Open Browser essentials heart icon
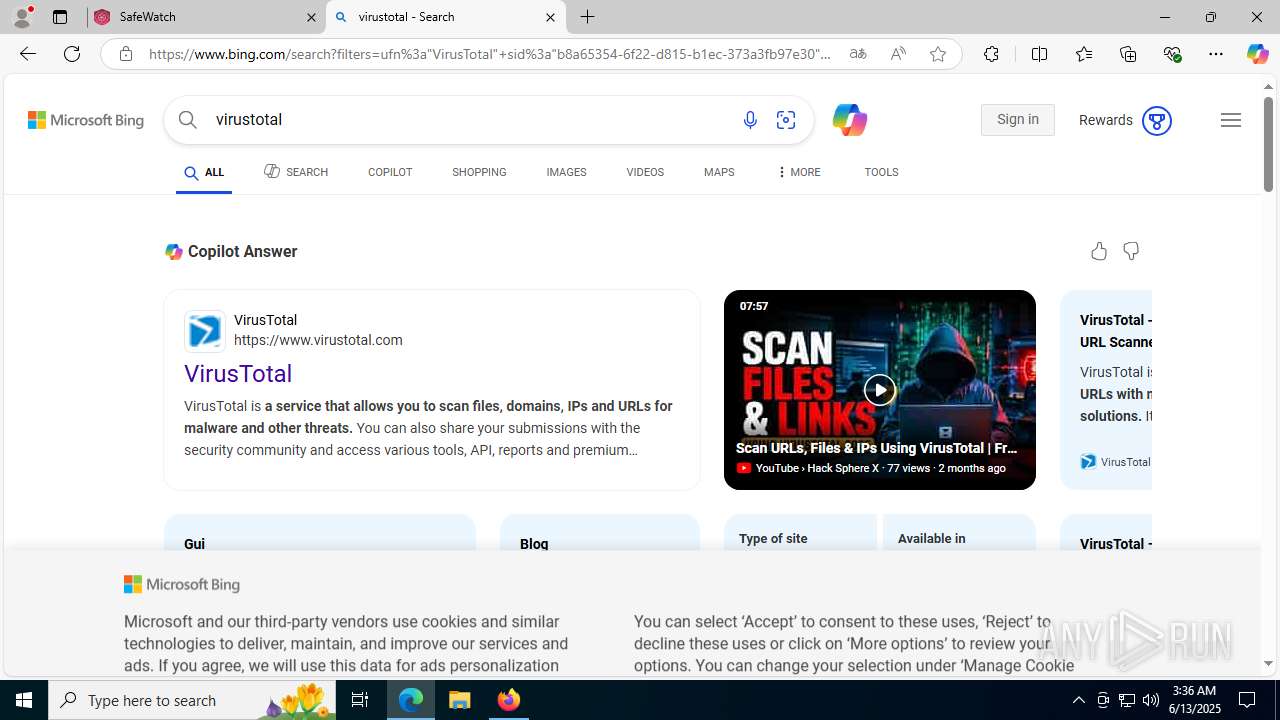The height and width of the screenshot is (720, 1280). 1172,54
